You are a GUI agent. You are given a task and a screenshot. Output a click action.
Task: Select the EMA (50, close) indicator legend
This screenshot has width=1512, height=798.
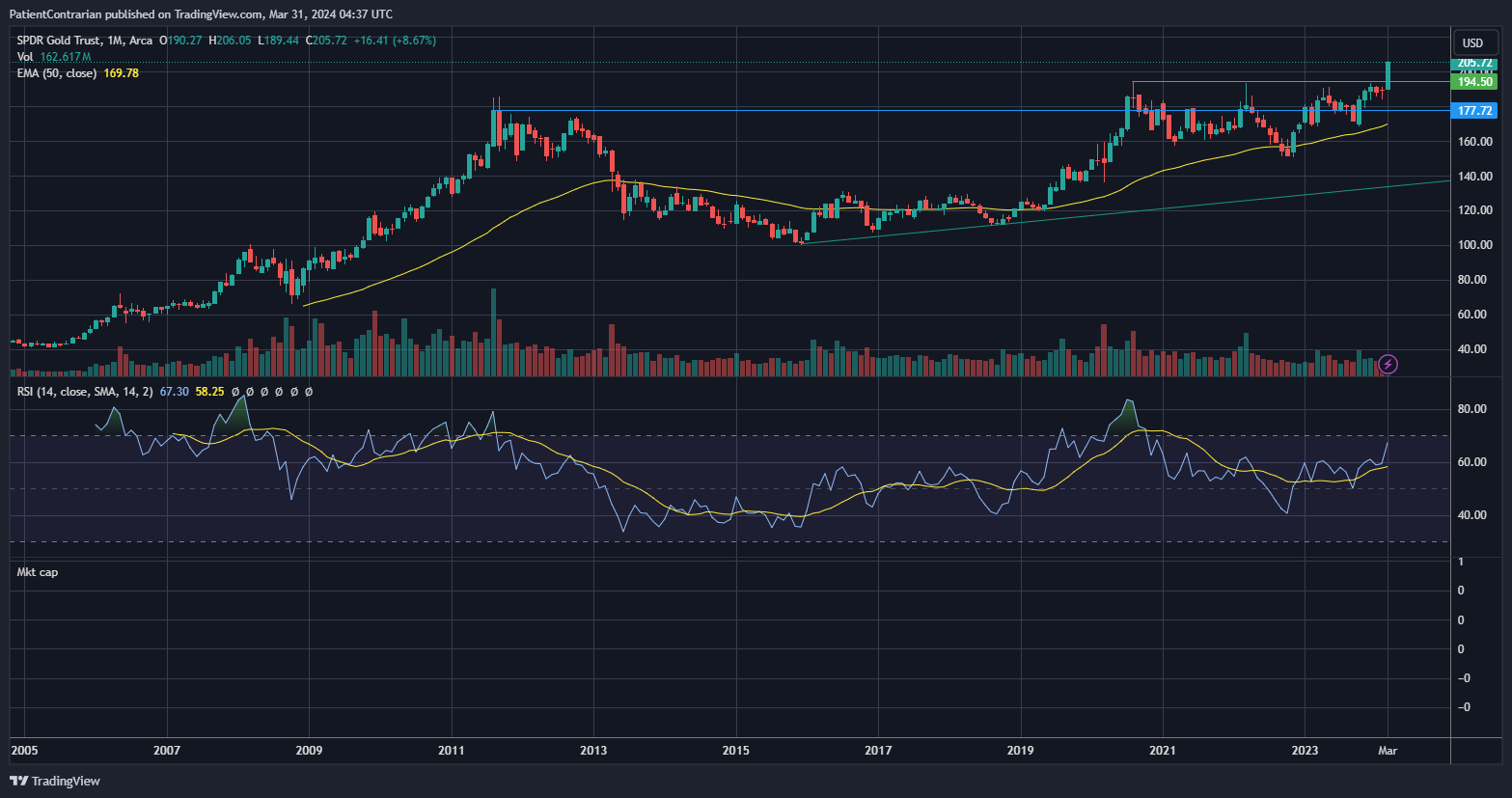point(56,73)
